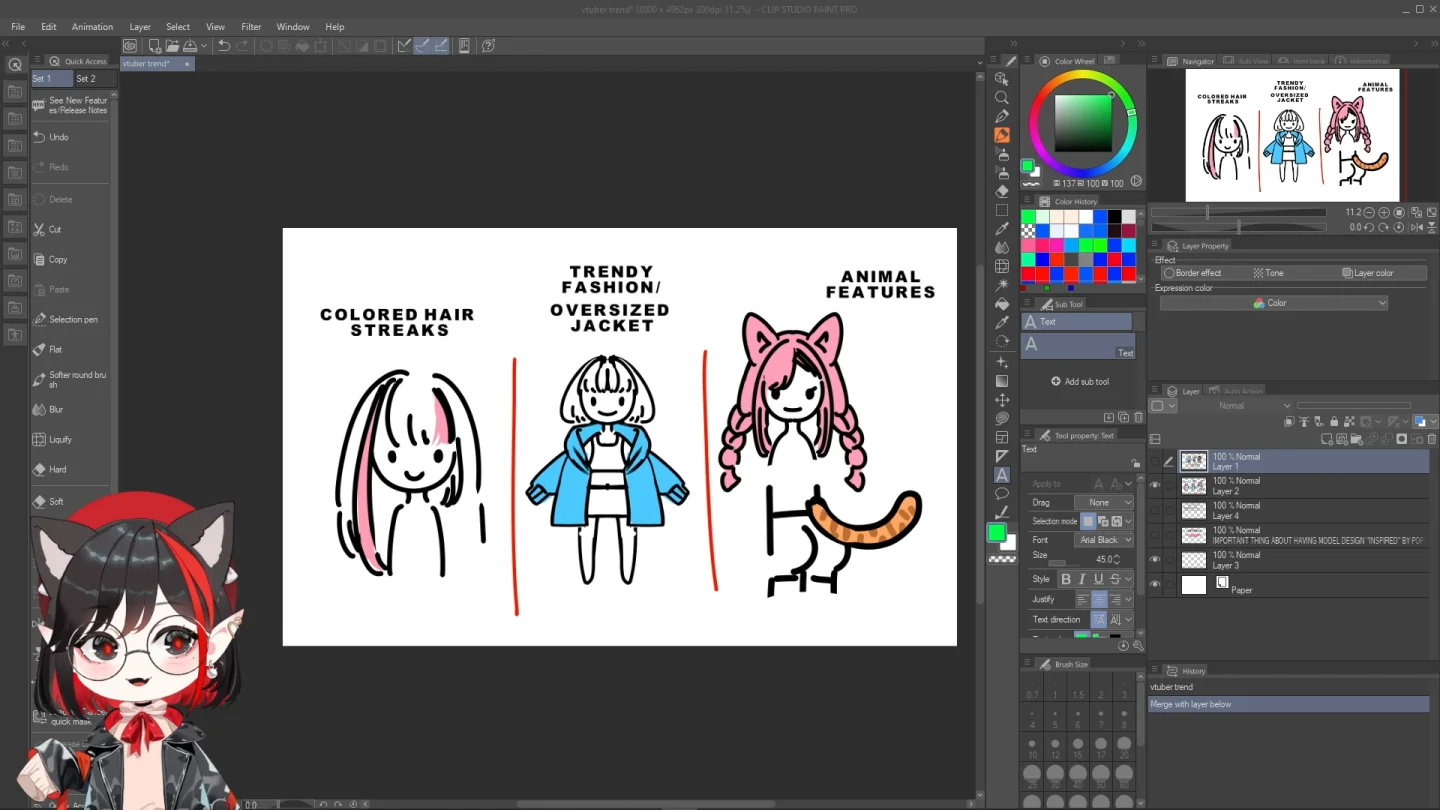Open the File menu
The image size is (1440, 810).
tap(18, 27)
